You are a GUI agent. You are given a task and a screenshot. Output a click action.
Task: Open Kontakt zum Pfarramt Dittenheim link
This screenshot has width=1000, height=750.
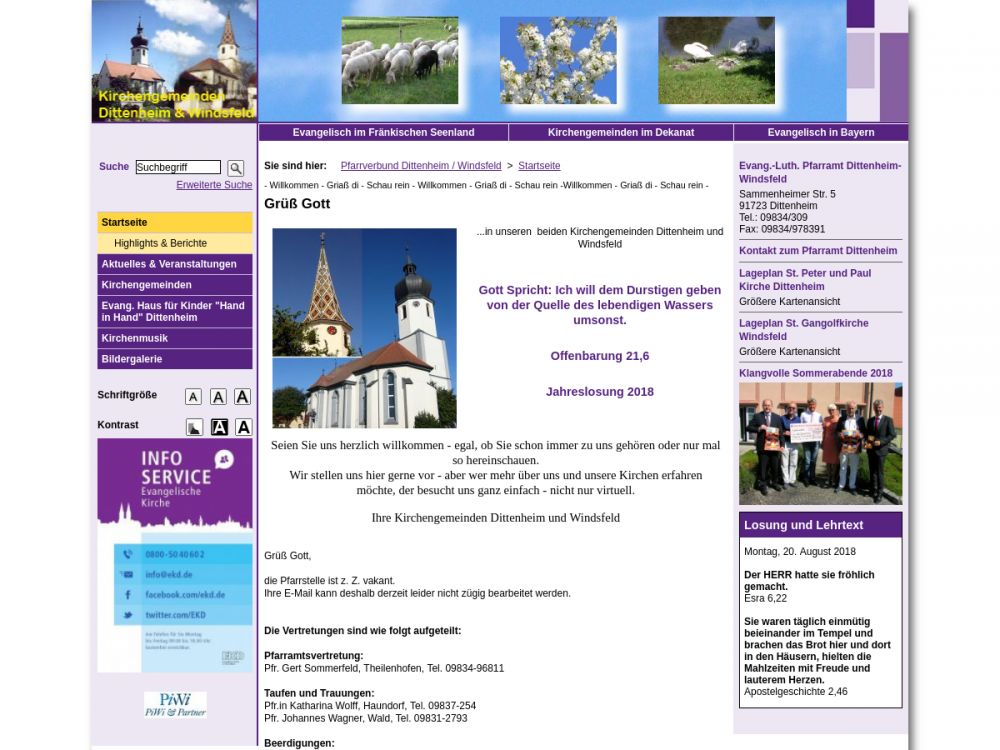pos(817,251)
